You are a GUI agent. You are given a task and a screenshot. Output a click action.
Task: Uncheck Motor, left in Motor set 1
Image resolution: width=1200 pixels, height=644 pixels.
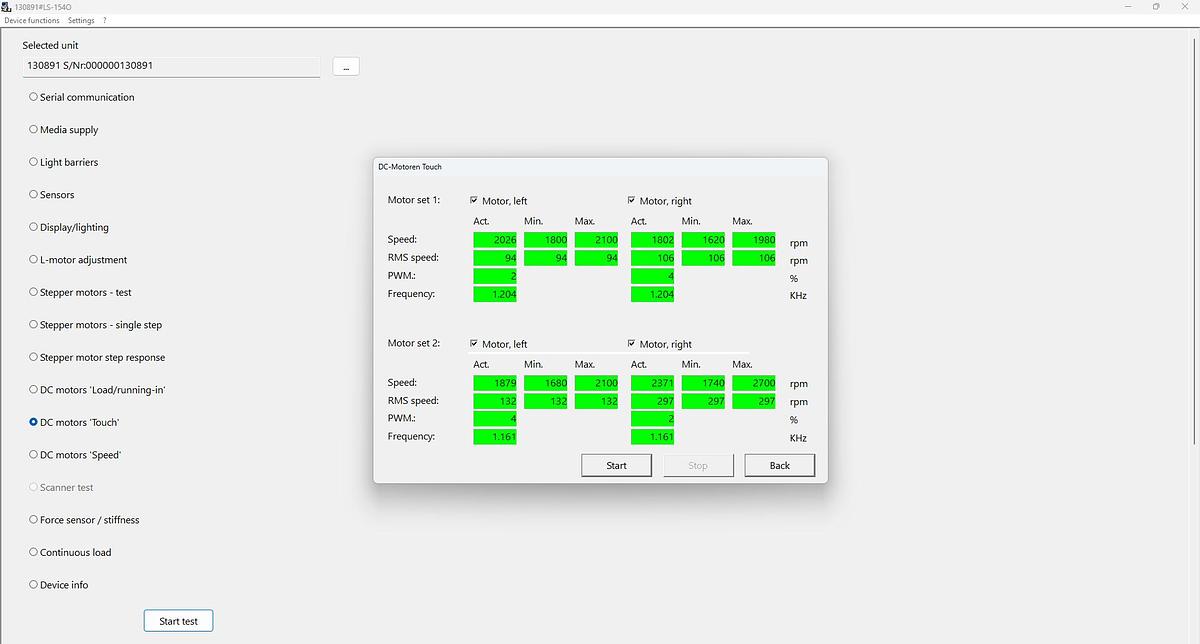[x=474, y=201]
